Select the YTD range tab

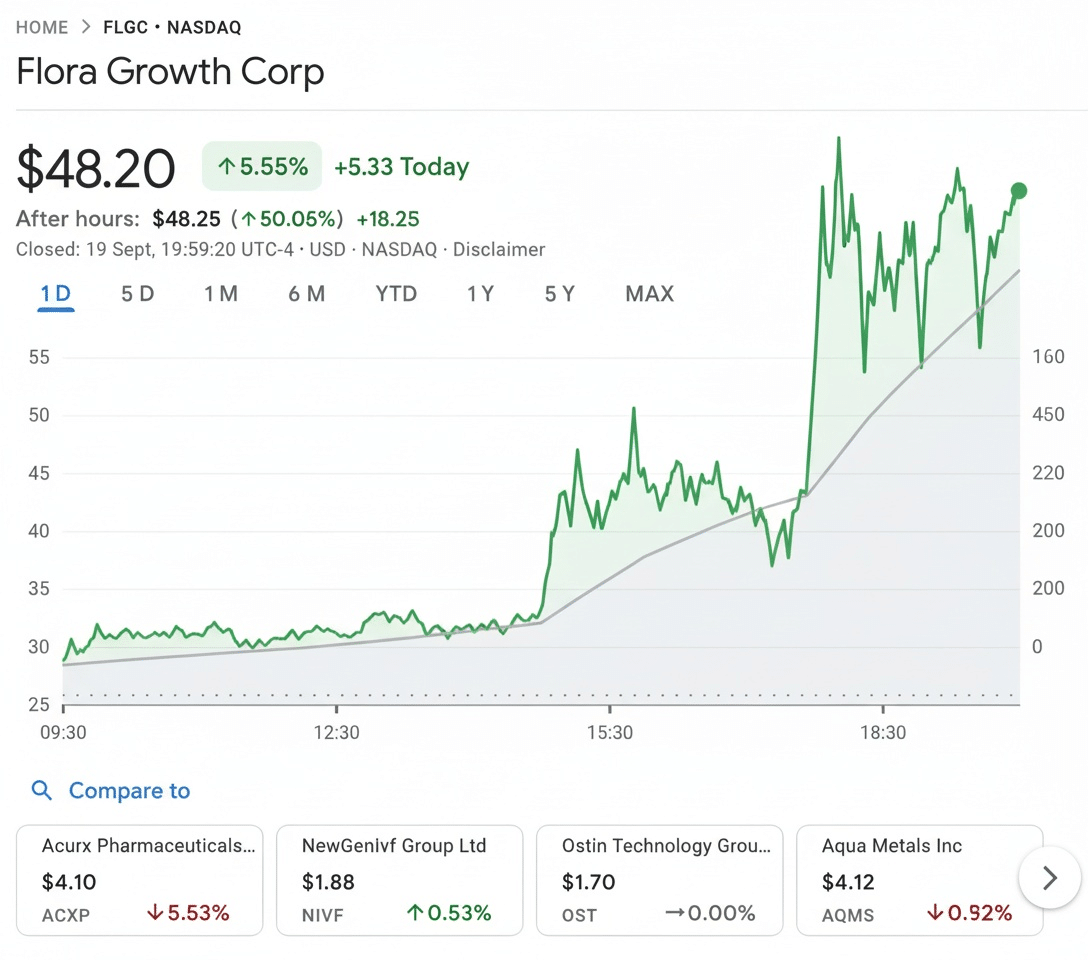[x=396, y=294]
